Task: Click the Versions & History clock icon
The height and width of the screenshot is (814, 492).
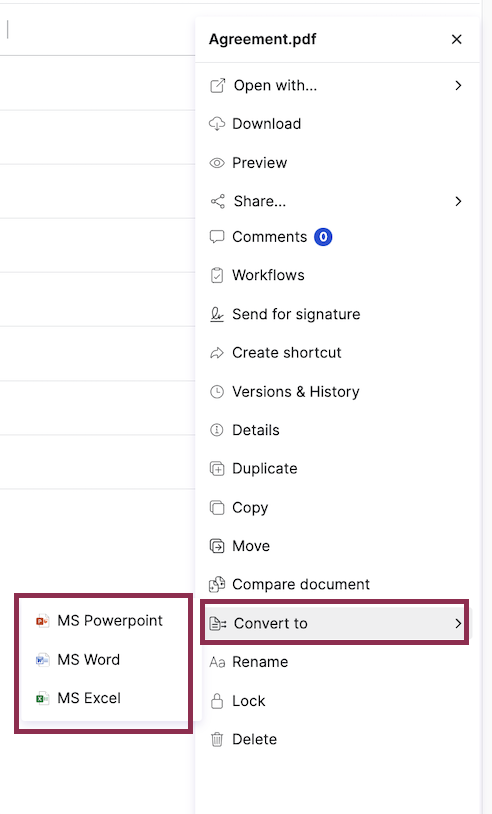Action: [217, 391]
